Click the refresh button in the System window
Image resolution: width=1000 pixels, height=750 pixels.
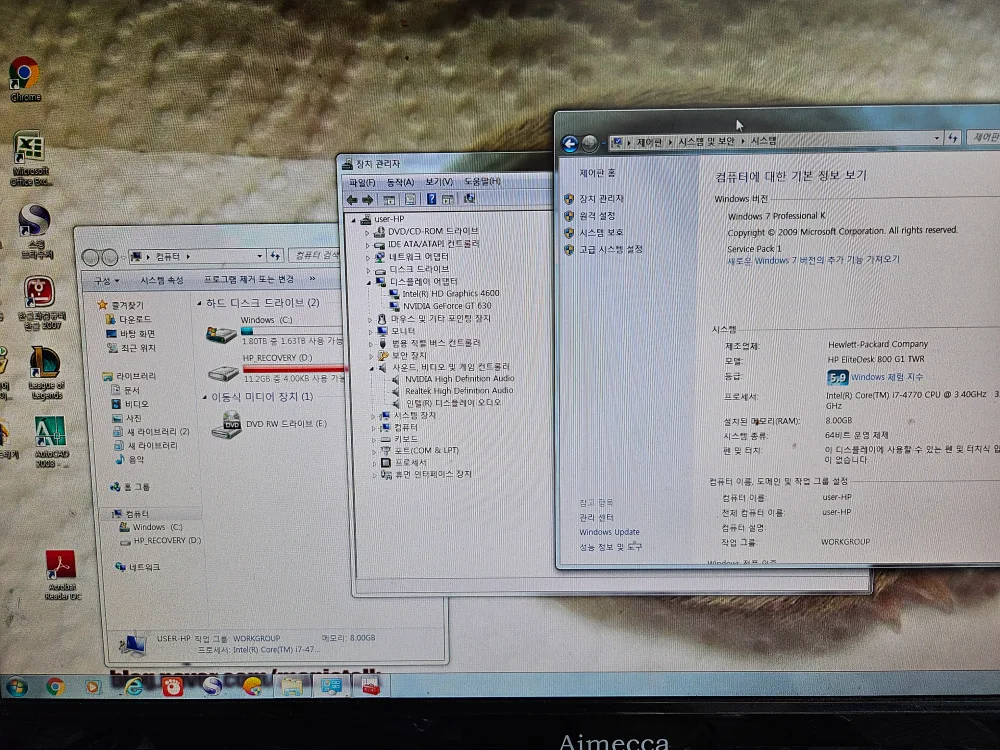tap(953, 138)
